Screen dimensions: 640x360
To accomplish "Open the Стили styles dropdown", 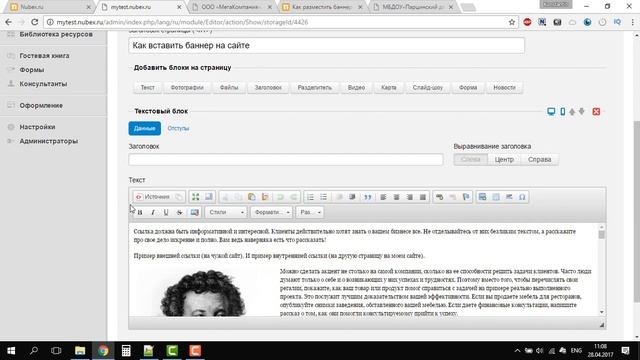I will pyautogui.click(x=226, y=212).
